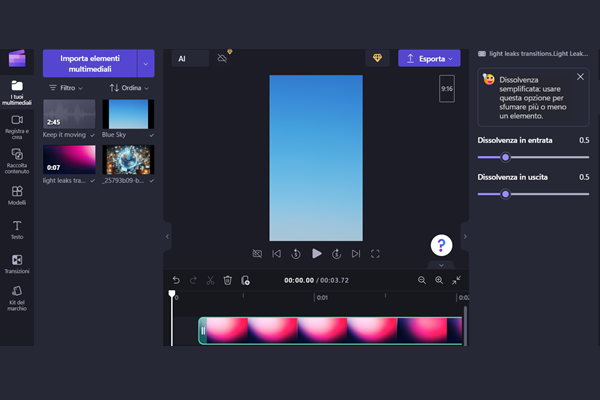This screenshot has width=600, height=400.
Task: Toggle the captions off icon below preview
Action: pyautogui.click(x=257, y=254)
